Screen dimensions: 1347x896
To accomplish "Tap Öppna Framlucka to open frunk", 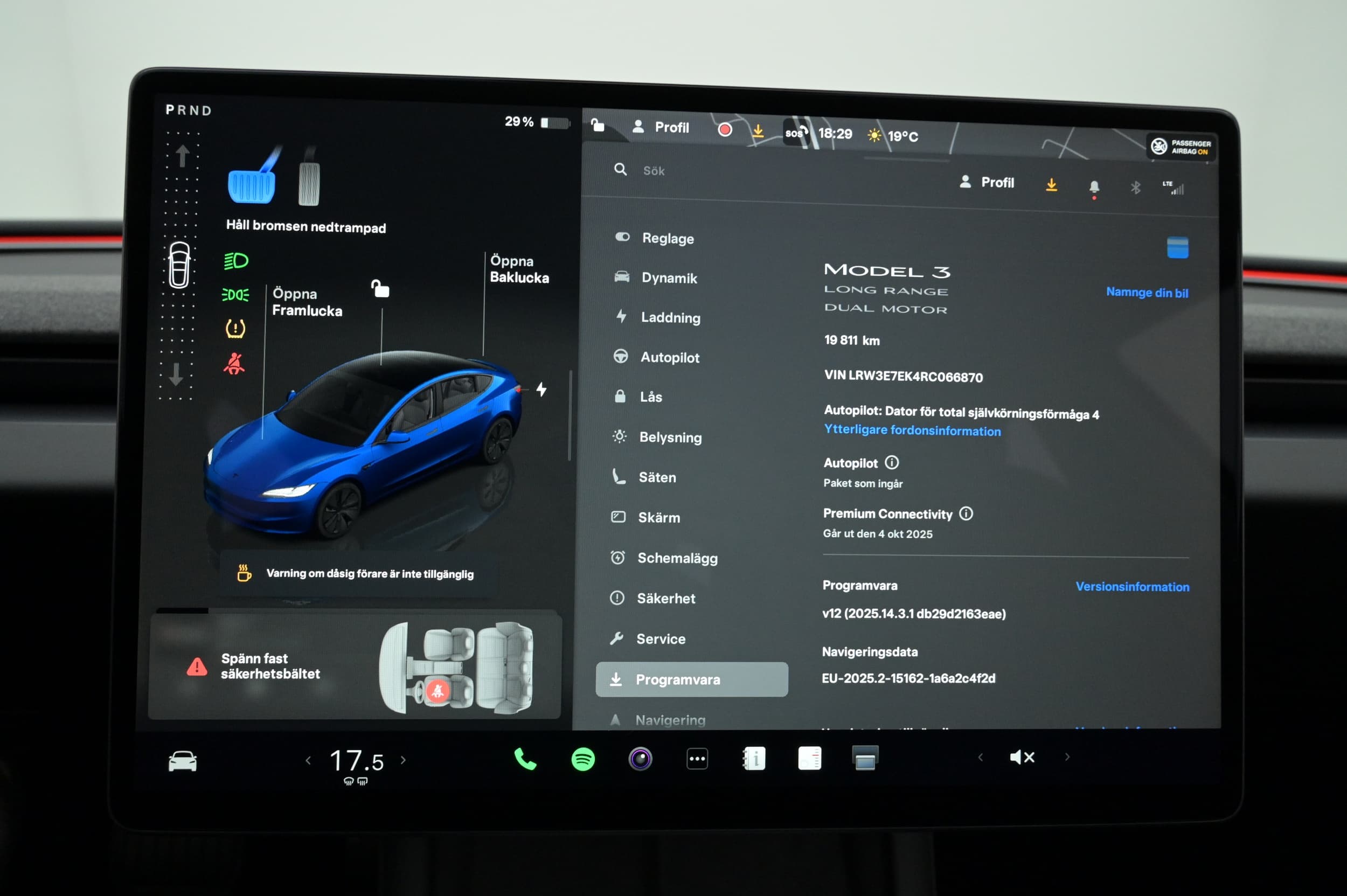I will point(307,302).
